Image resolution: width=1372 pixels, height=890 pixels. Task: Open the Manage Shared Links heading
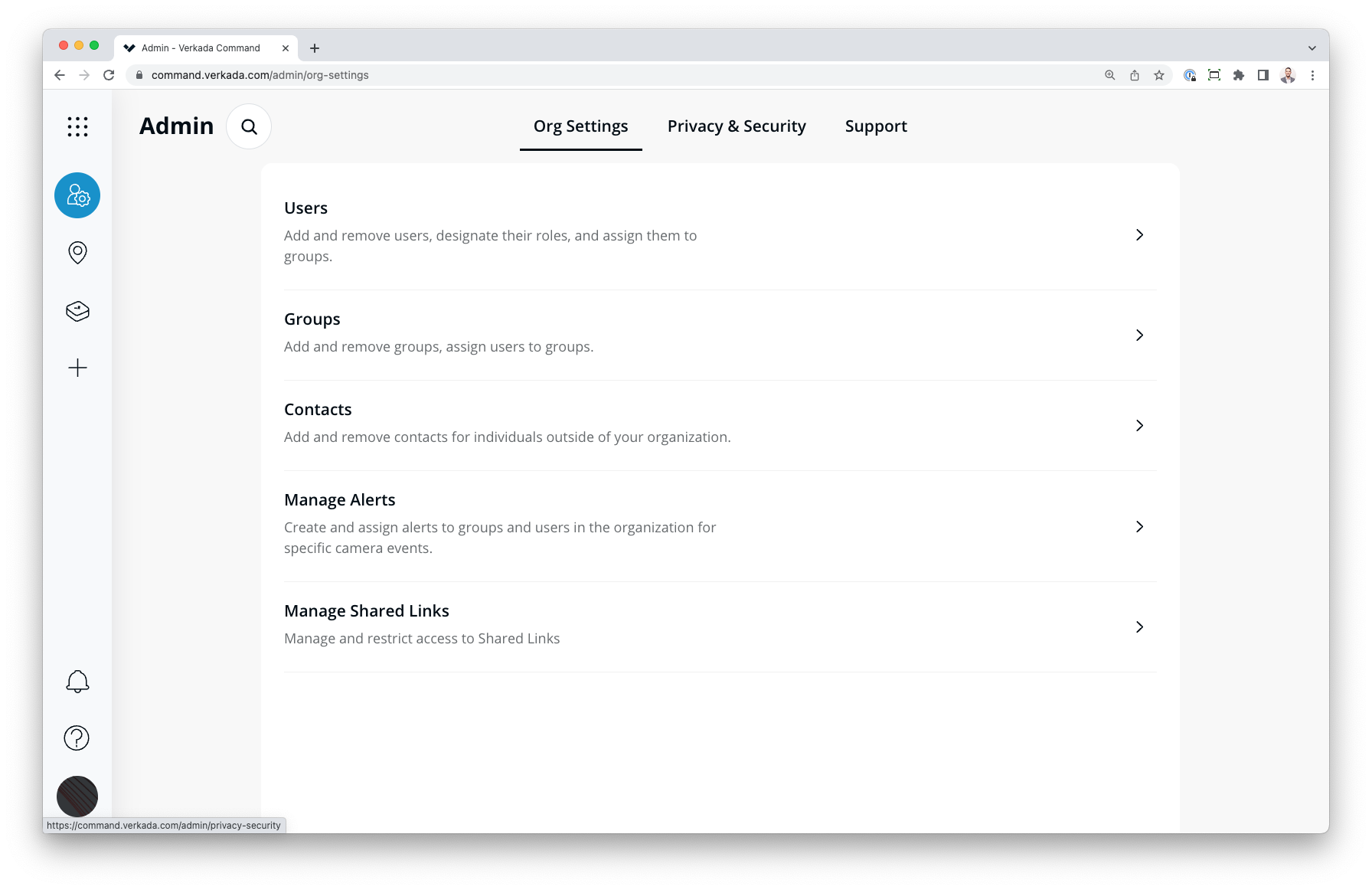click(x=367, y=611)
